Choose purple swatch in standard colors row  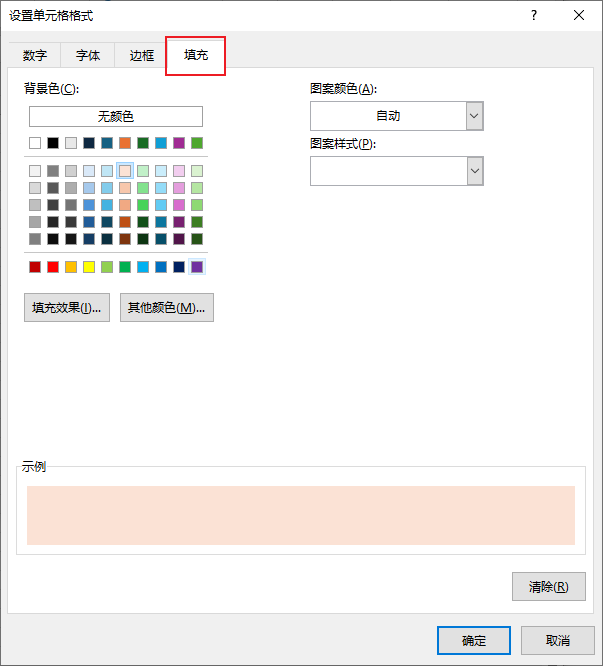197,267
